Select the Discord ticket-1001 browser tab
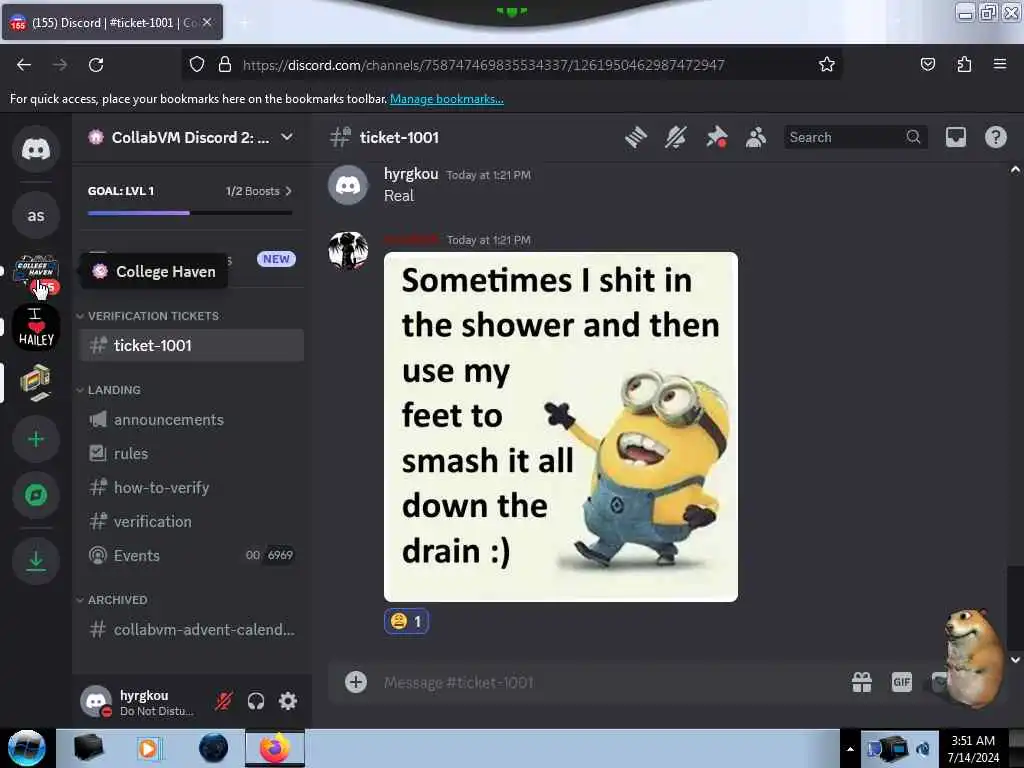The image size is (1024, 768). pos(112,22)
